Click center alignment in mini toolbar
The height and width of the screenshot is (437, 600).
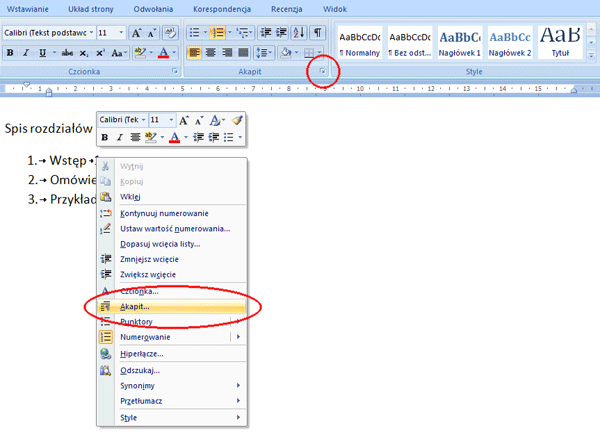135,137
